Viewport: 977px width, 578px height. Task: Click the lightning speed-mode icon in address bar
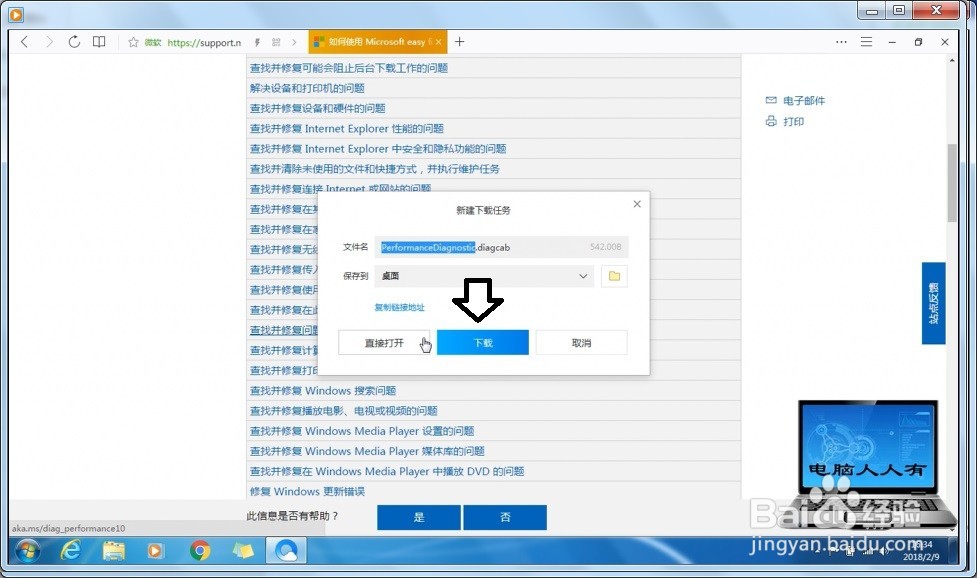(x=257, y=42)
